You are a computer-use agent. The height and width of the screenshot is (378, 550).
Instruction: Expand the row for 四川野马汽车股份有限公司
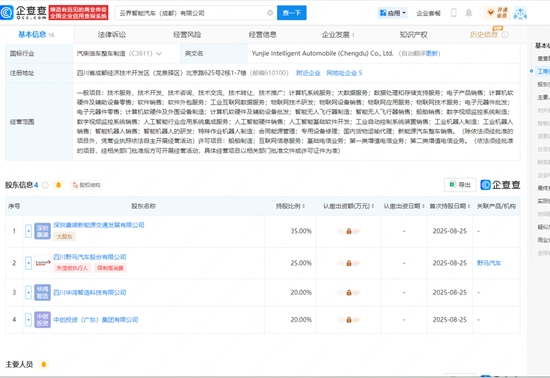pos(28,263)
